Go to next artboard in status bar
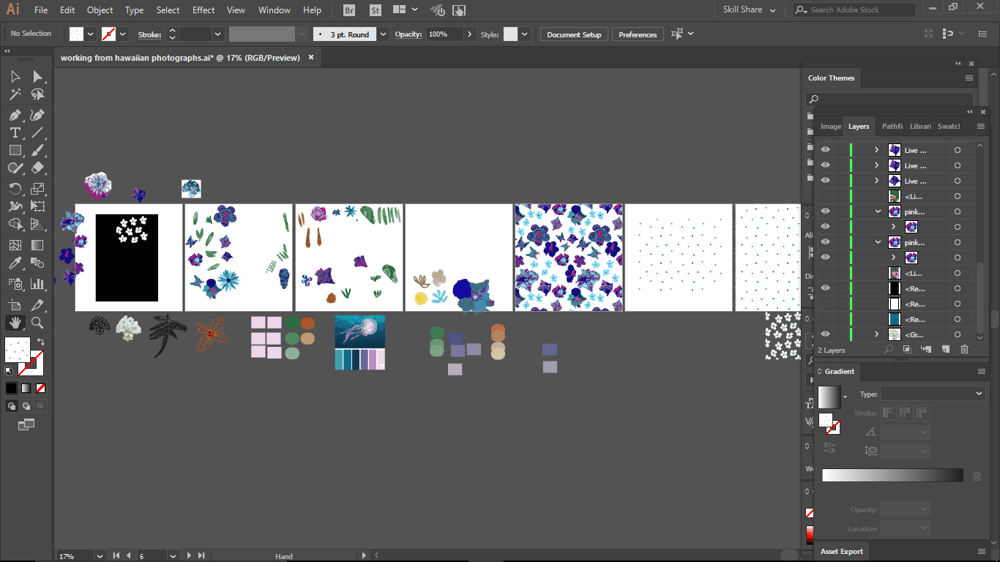Viewport: 1000px width, 562px height. (189, 556)
